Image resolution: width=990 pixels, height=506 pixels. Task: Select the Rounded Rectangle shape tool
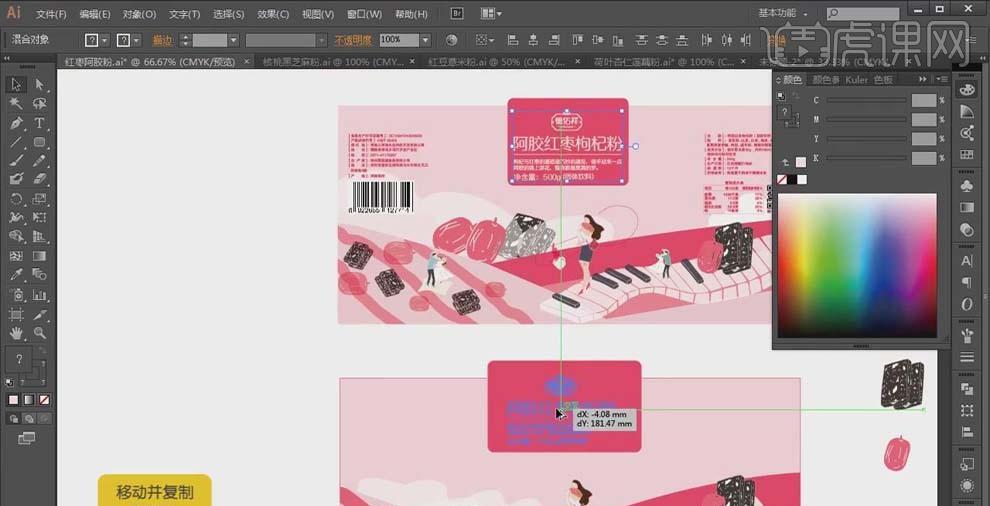pyautogui.click(x=39, y=142)
